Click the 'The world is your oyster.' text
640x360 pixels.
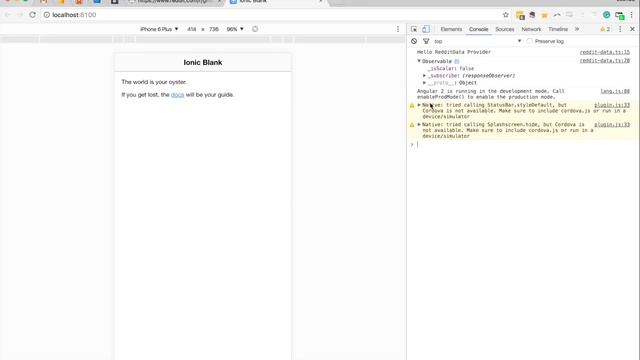[154, 82]
